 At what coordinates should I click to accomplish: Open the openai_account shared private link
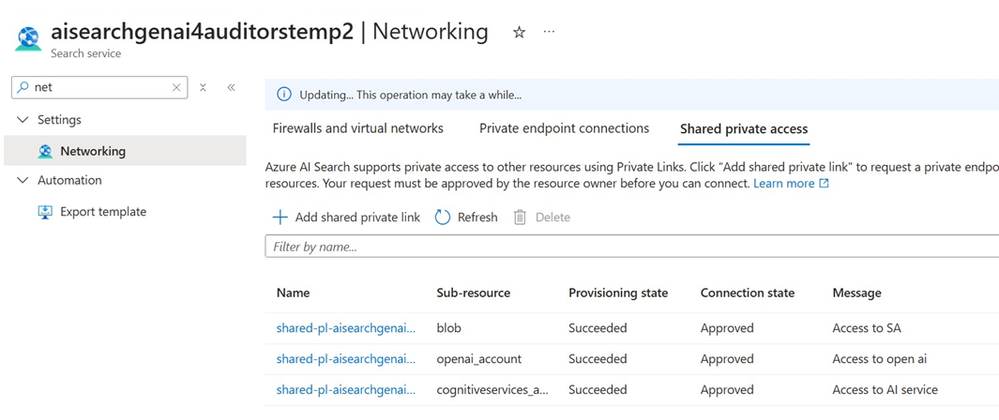pyautogui.click(x=346, y=359)
